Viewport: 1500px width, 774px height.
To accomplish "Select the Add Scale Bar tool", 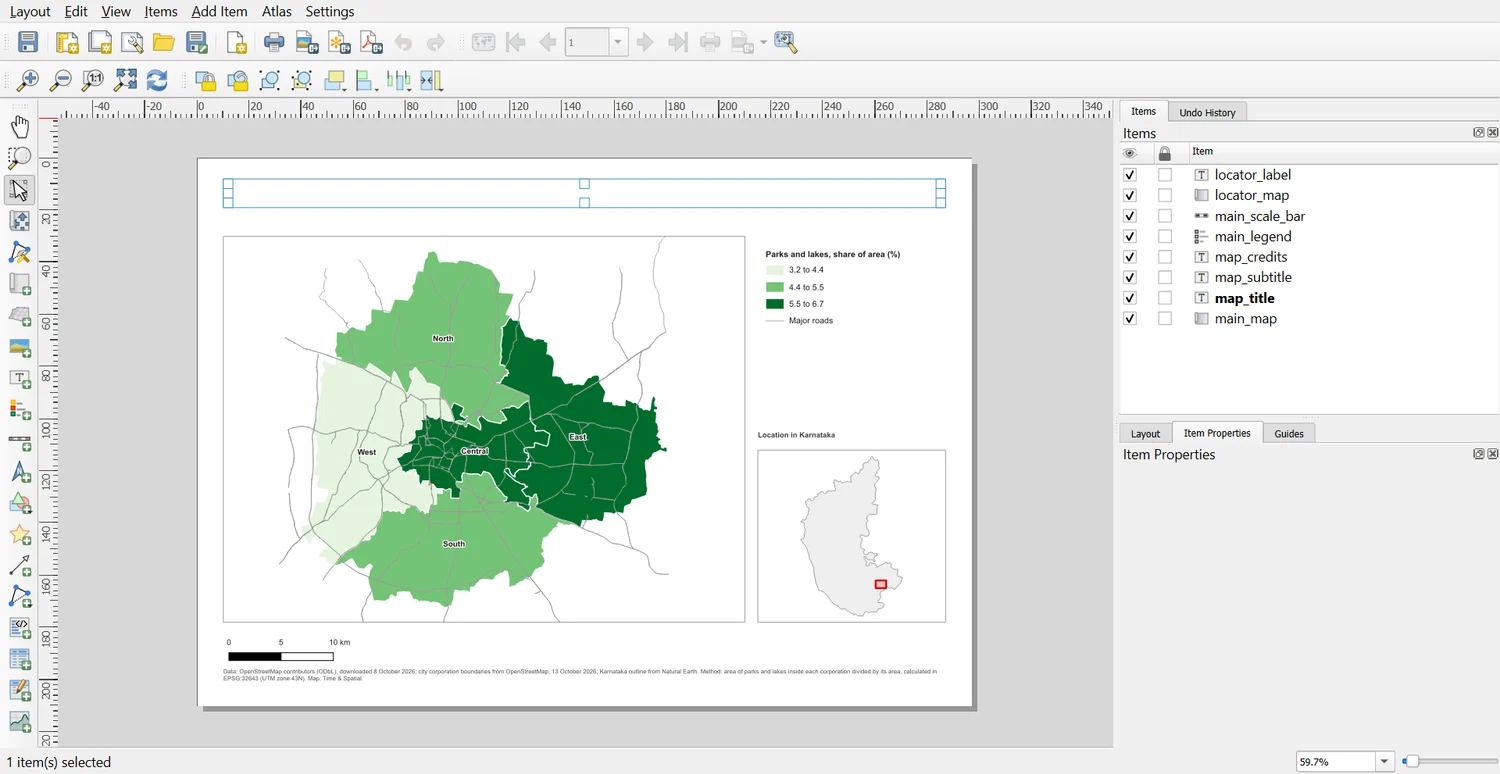I will (20, 442).
